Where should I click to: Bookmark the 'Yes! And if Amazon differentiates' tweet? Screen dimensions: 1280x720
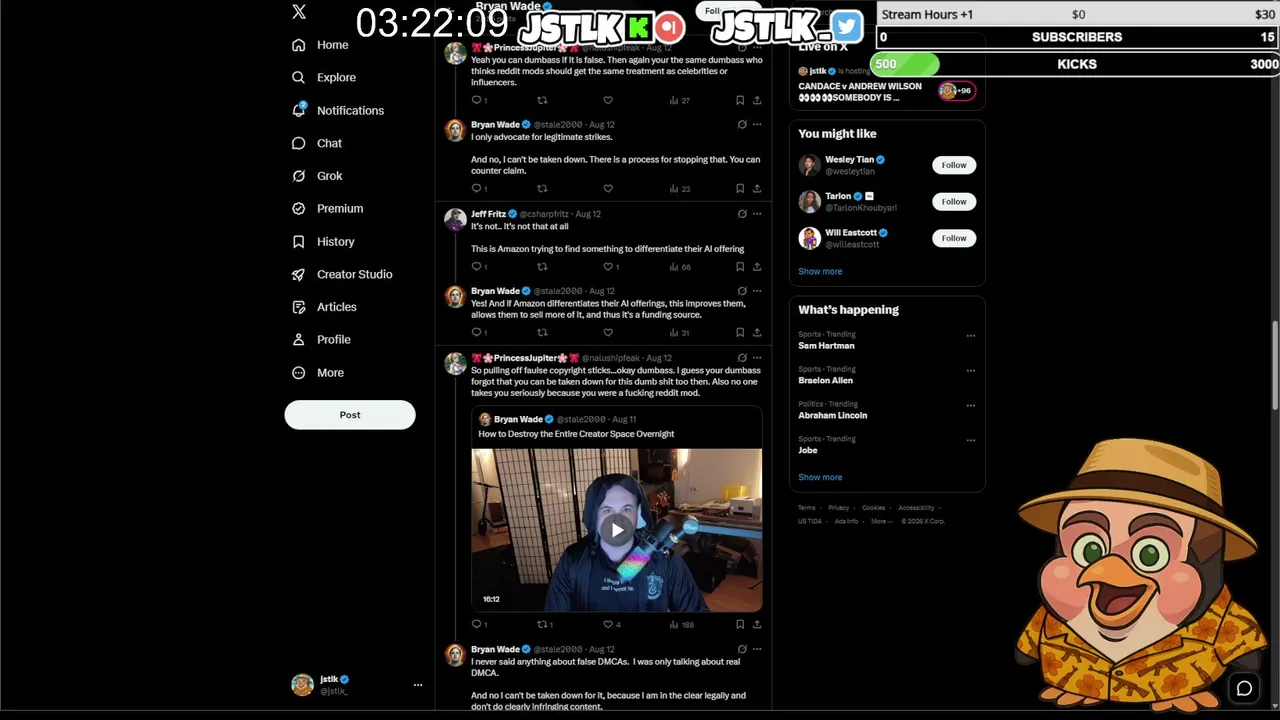tap(740, 332)
